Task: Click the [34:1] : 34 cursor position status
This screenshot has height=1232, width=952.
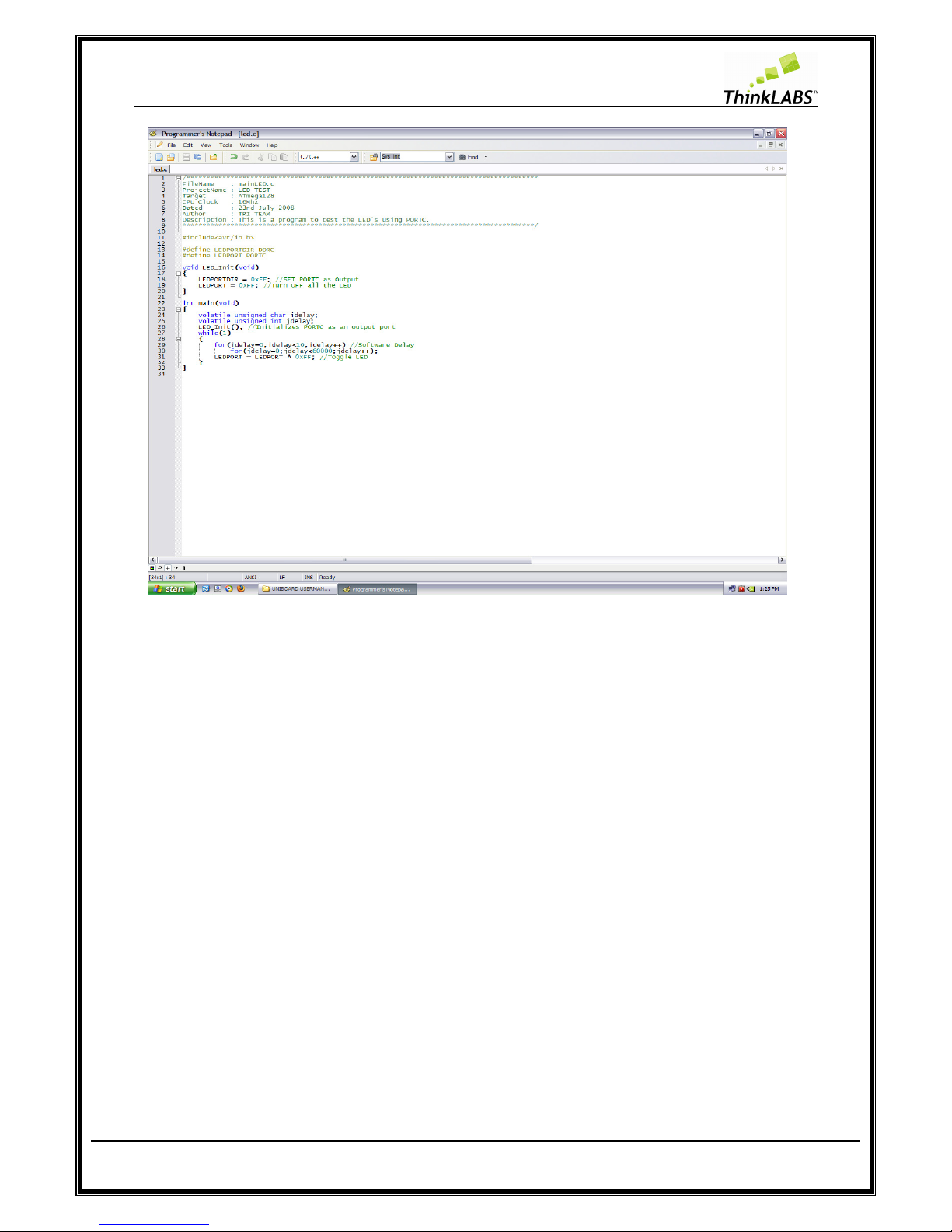Action: pyautogui.click(x=162, y=578)
